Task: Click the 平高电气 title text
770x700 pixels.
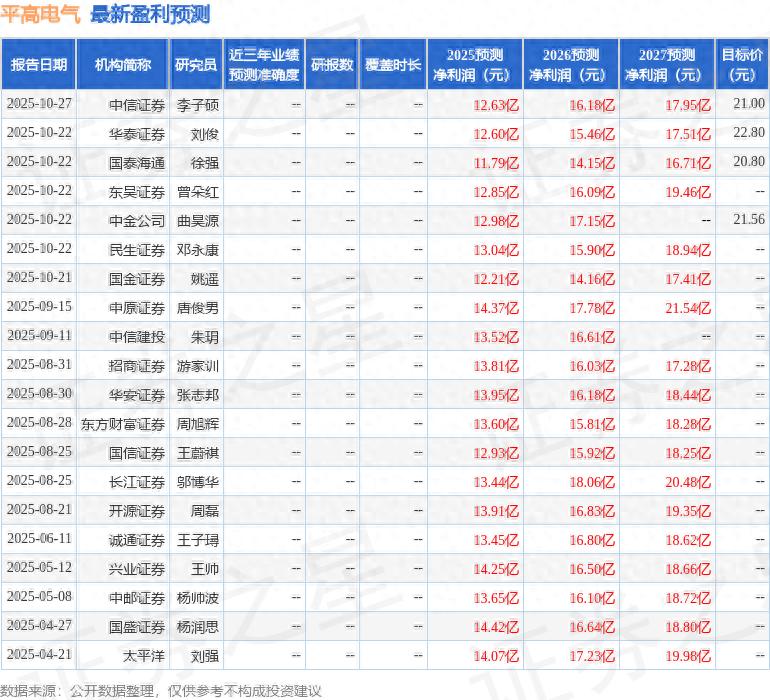Action: [40, 14]
